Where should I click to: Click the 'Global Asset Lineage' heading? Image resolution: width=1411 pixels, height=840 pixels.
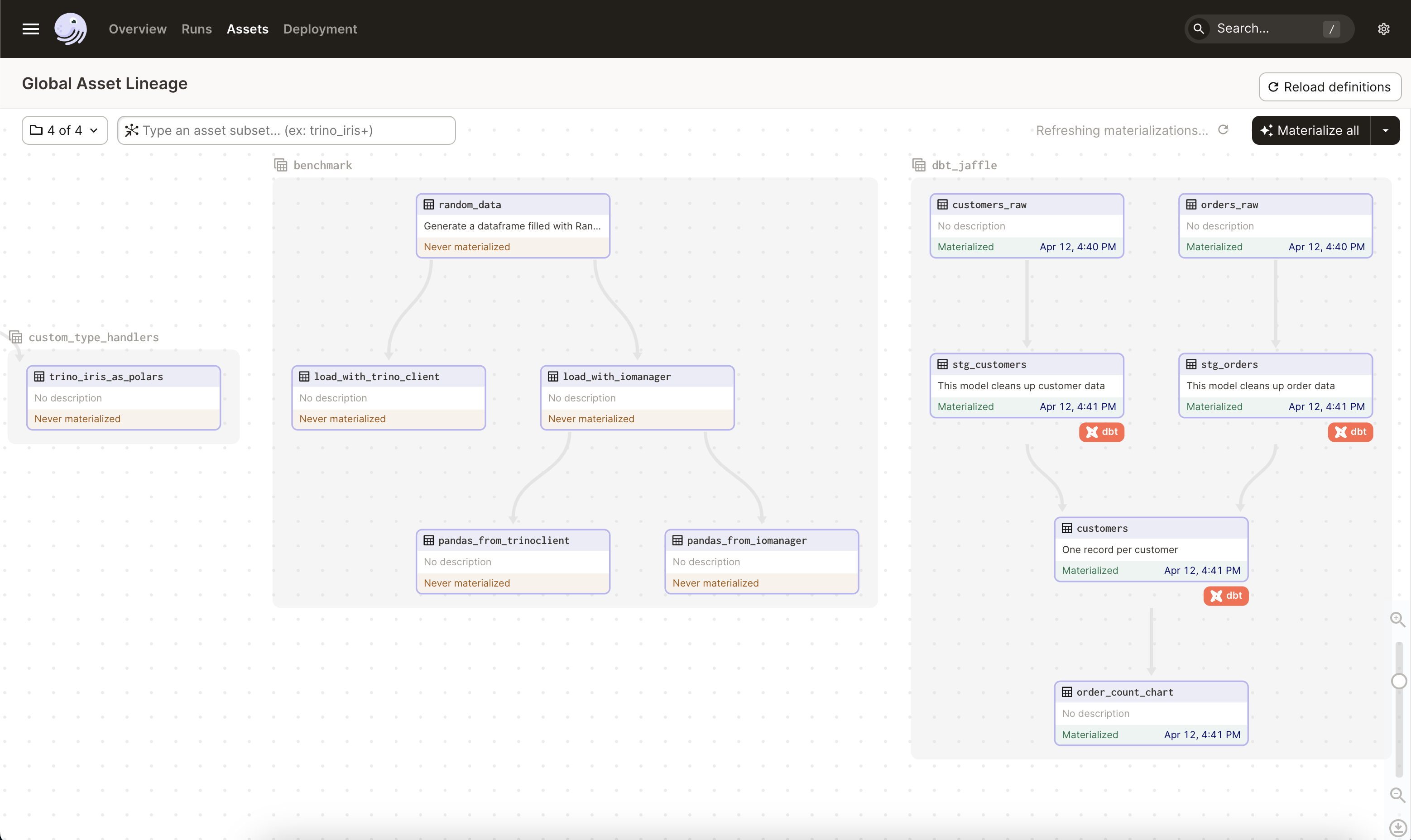(x=105, y=83)
